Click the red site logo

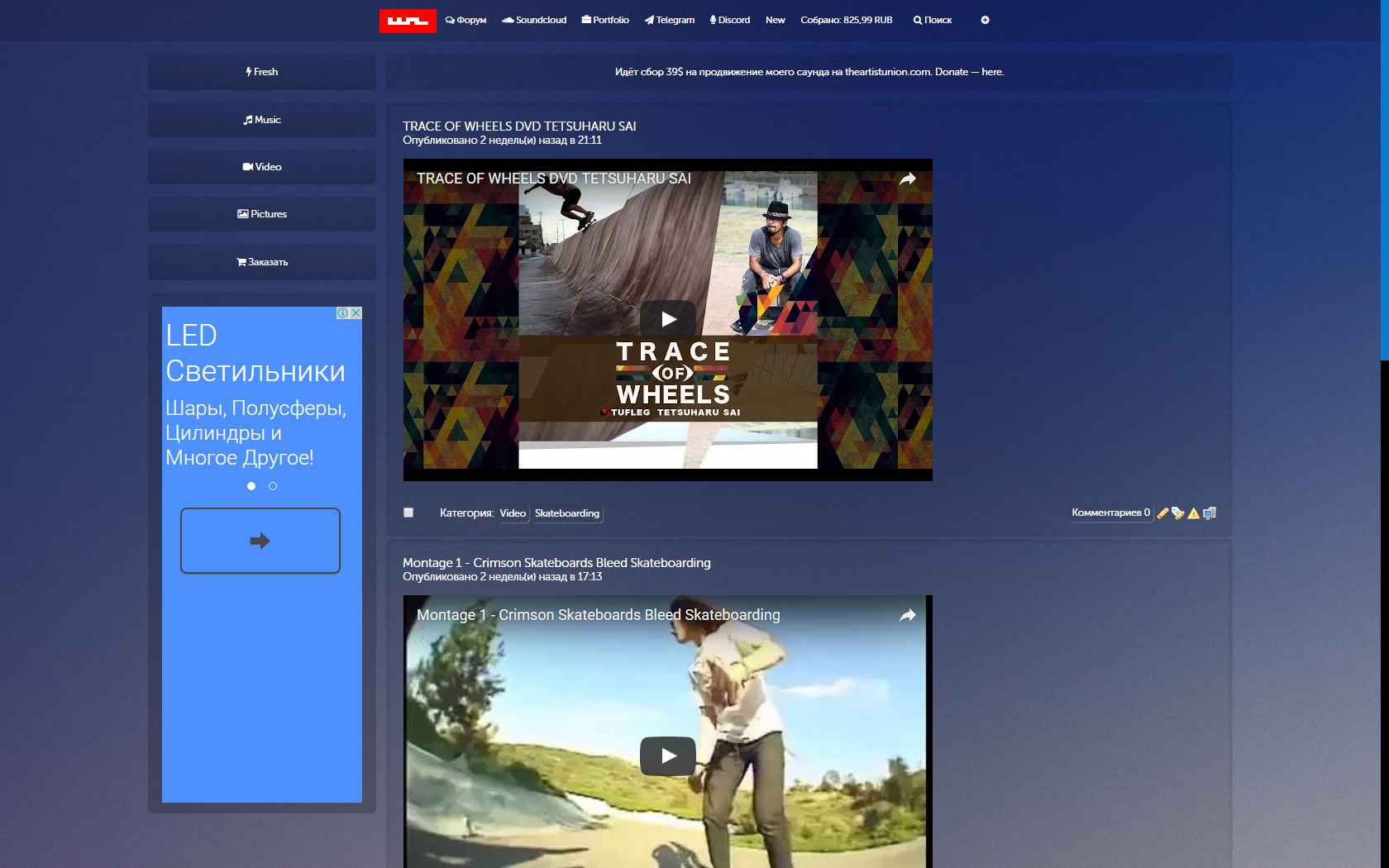click(408, 21)
